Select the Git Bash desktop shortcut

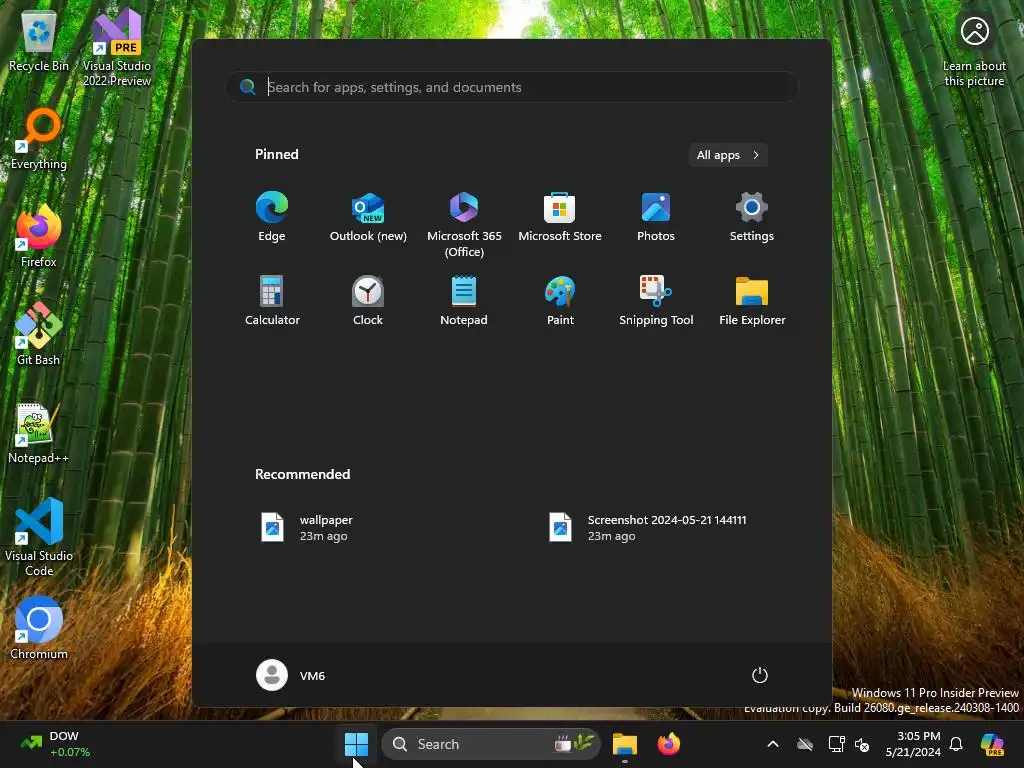click(39, 334)
